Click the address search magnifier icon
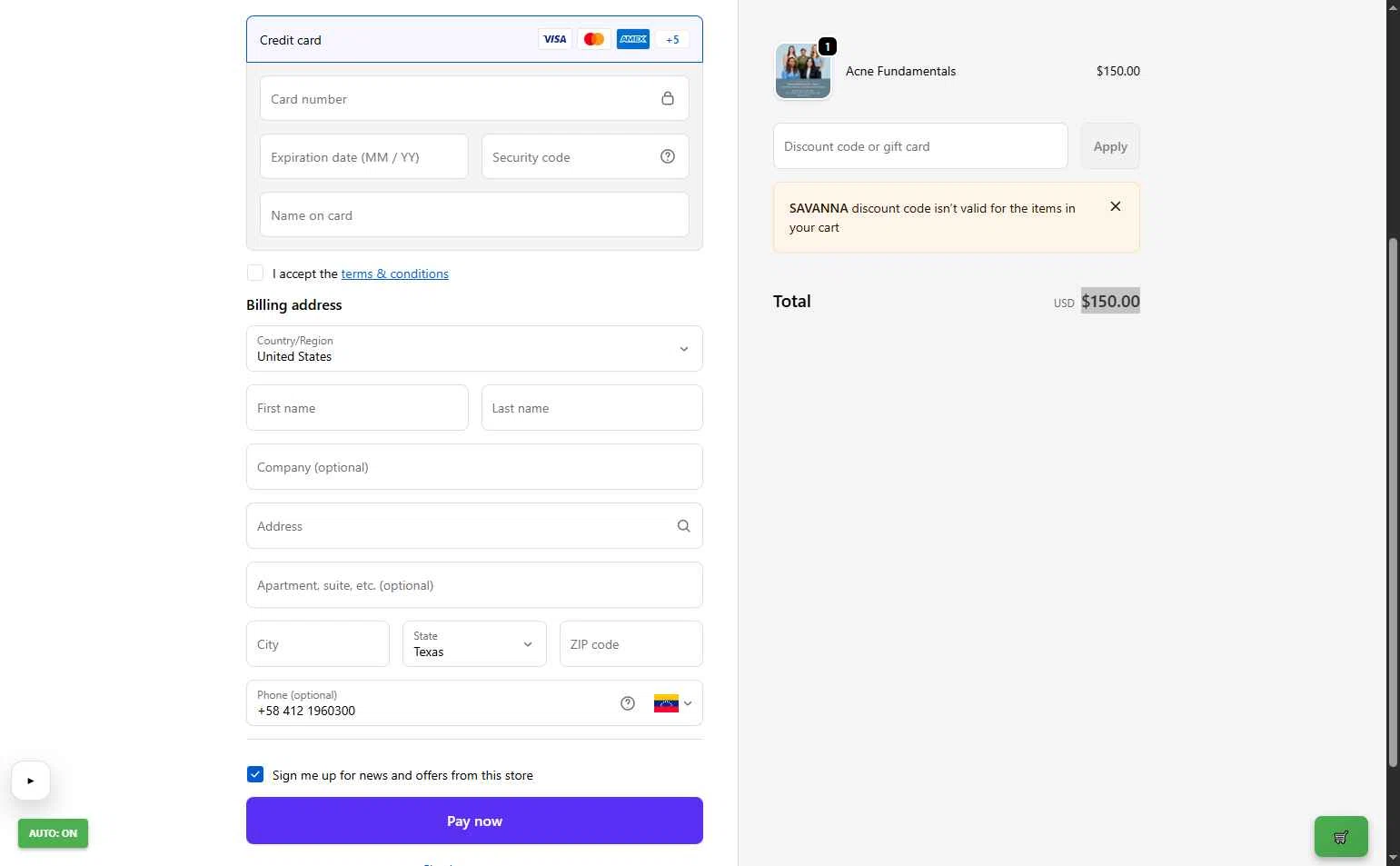 click(x=684, y=526)
